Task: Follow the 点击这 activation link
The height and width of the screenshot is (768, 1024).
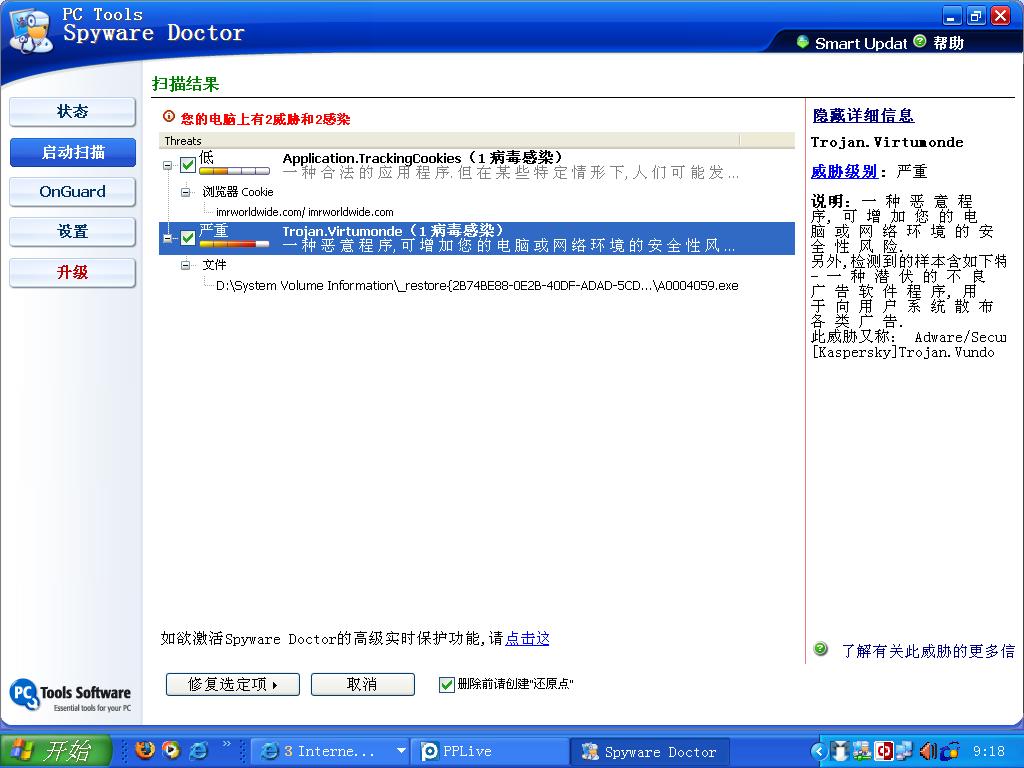Action: pyautogui.click(x=527, y=639)
